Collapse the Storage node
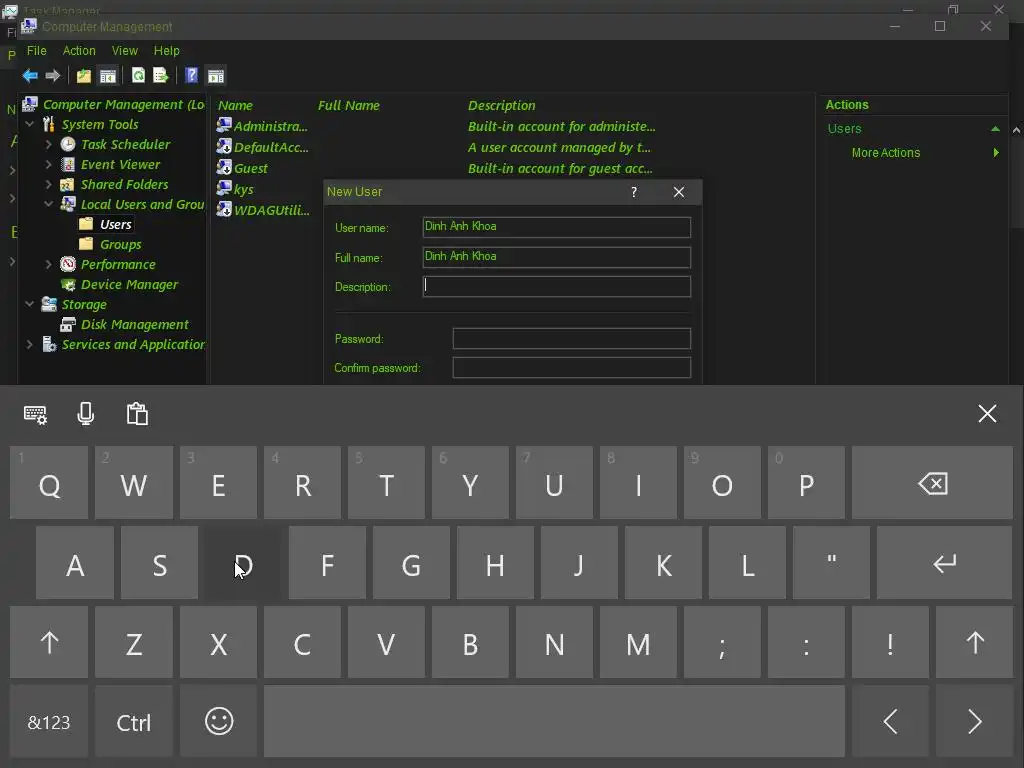The height and width of the screenshot is (768, 1024). click(29, 304)
